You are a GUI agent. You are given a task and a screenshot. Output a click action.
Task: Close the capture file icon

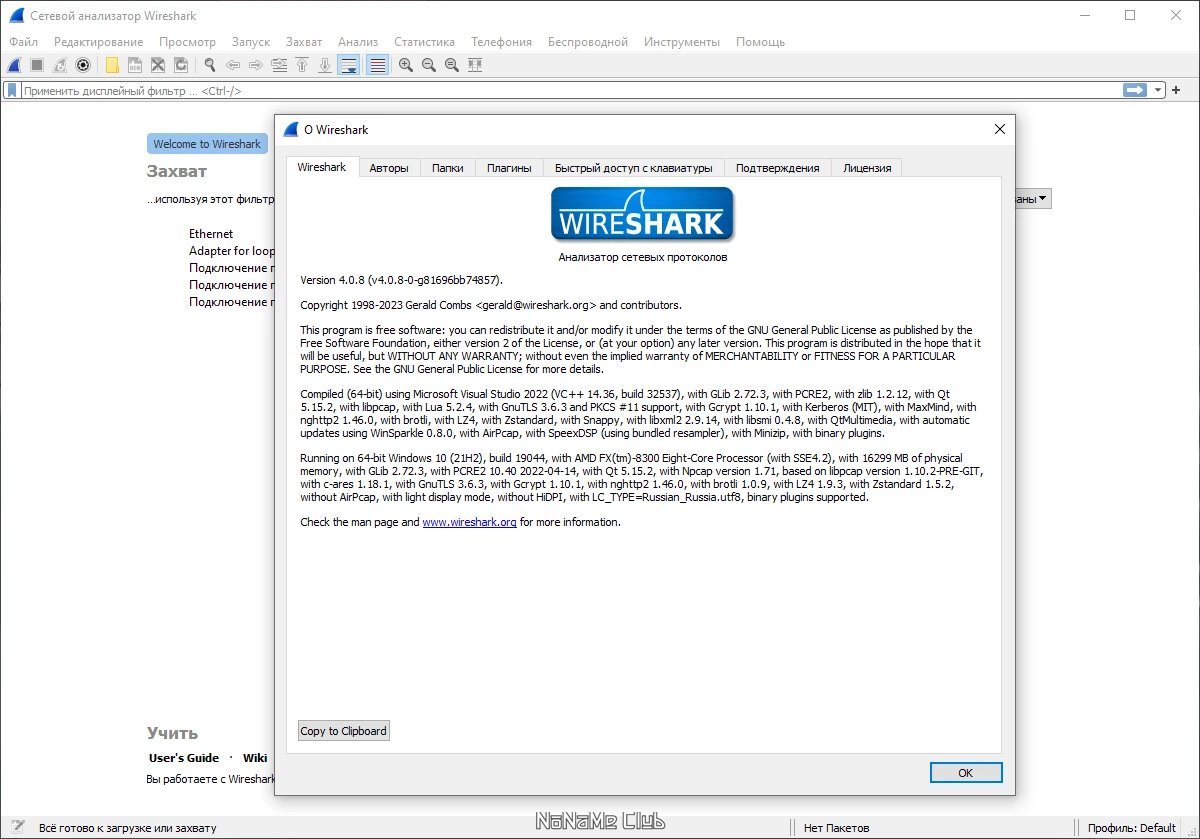click(158, 65)
